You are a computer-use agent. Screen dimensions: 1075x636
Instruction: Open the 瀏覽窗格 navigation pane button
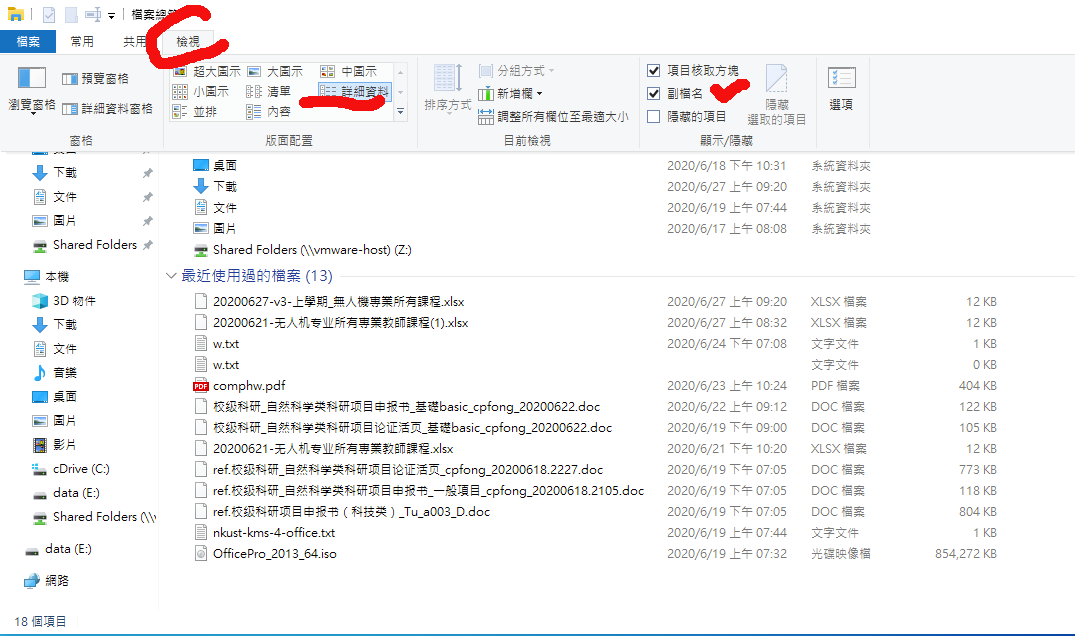[31, 89]
